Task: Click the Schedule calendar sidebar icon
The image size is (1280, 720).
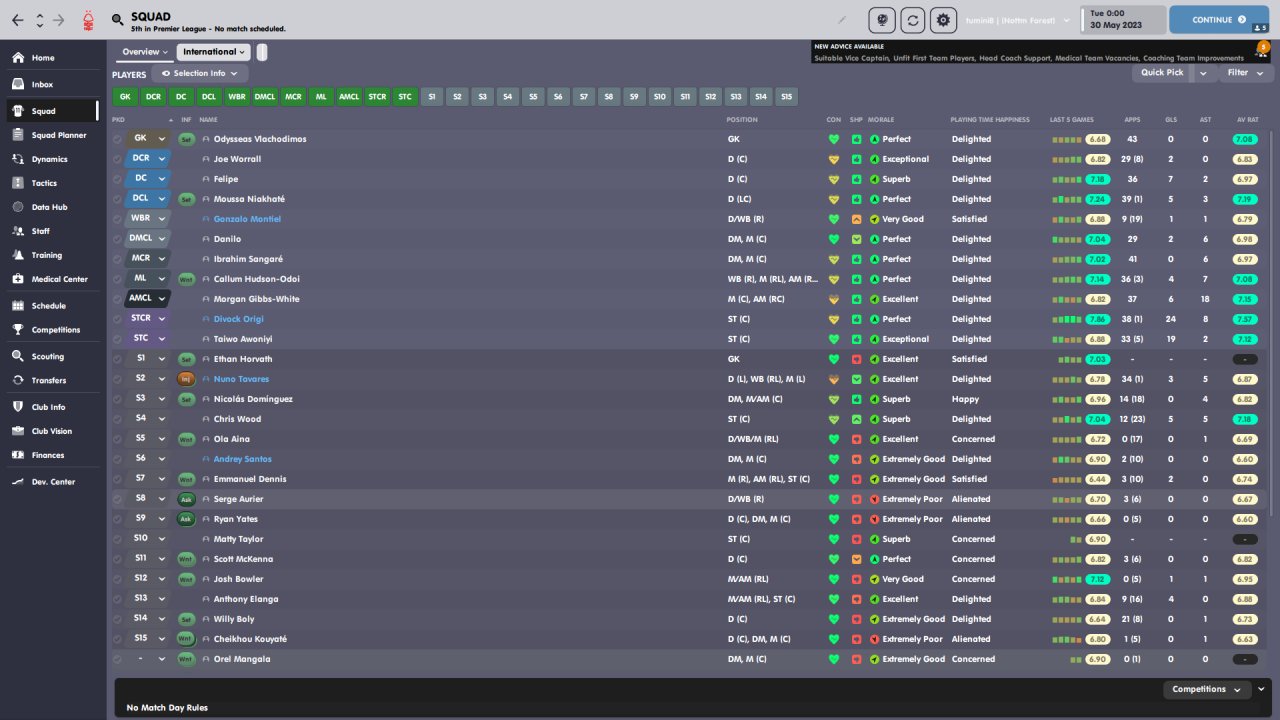Action: (18, 306)
